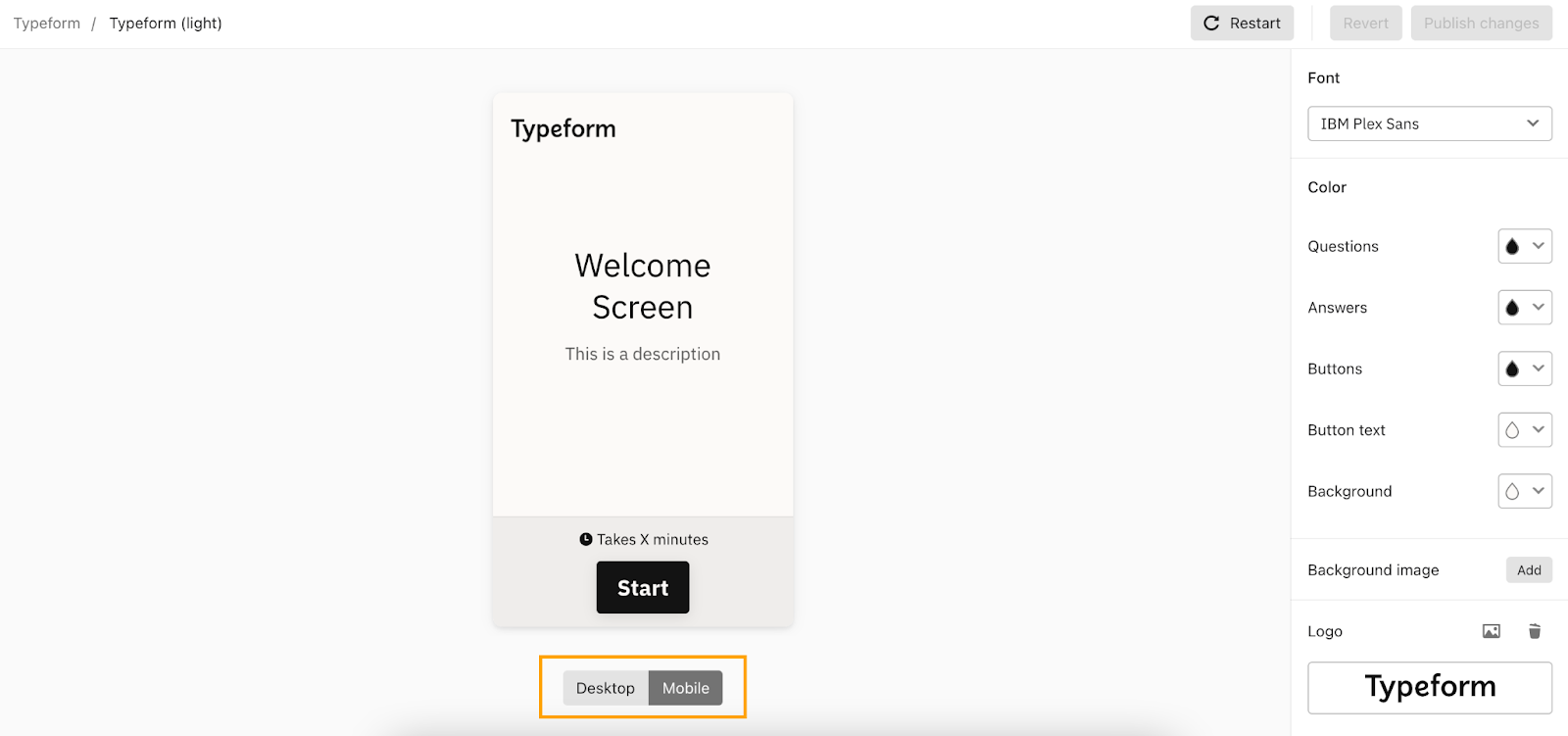Click the Start button in preview

pyautogui.click(x=643, y=588)
